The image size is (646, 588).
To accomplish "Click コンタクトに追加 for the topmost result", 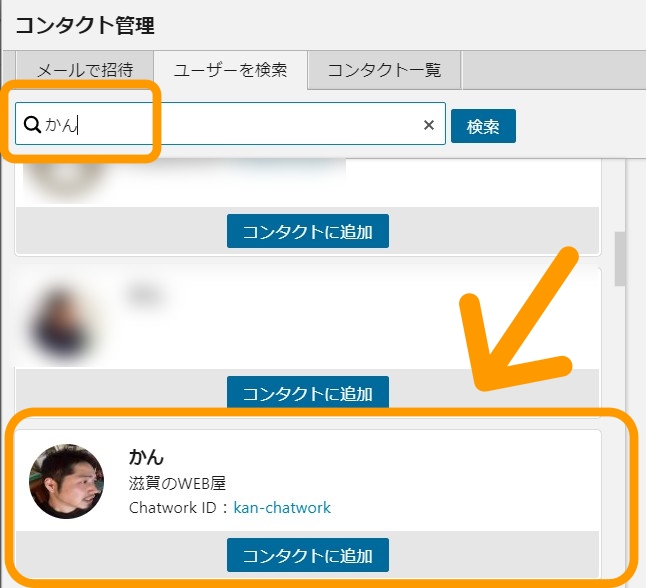I will point(307,231).
